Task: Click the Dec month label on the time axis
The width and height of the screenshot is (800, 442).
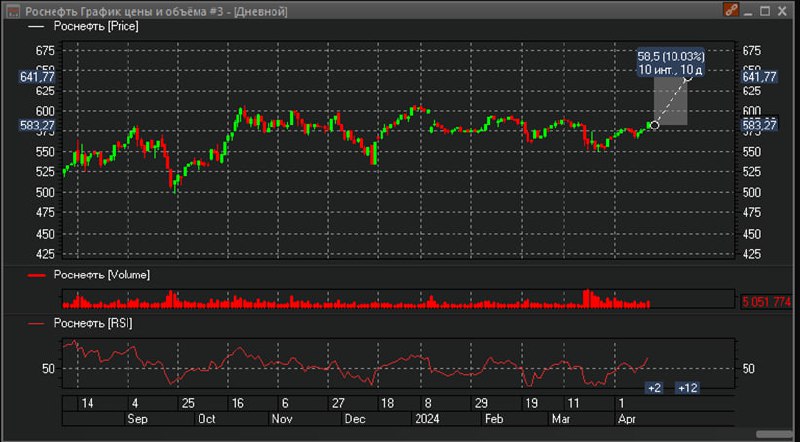Action: (355, 419)
